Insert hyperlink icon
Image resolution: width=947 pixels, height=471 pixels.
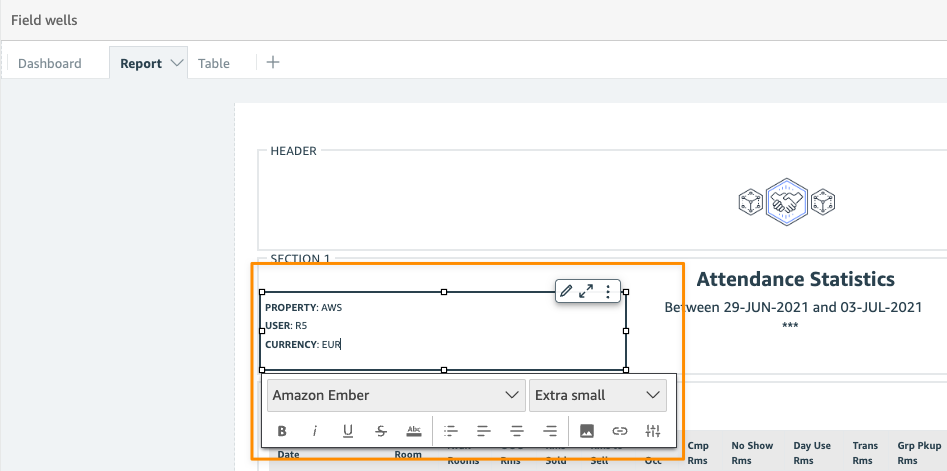tap(620, 431)
